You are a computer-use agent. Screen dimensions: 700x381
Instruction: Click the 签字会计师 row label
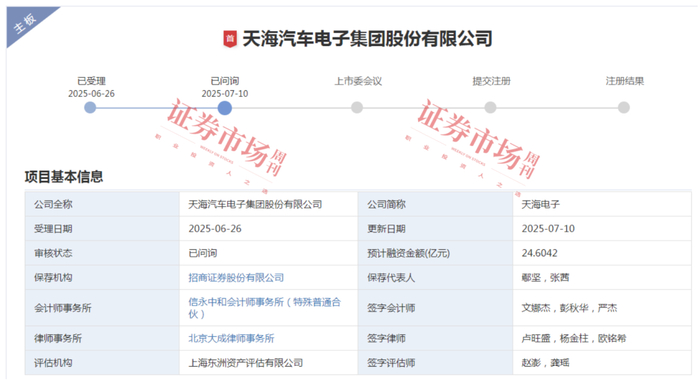pyautogui.click(x=391, y=308)
